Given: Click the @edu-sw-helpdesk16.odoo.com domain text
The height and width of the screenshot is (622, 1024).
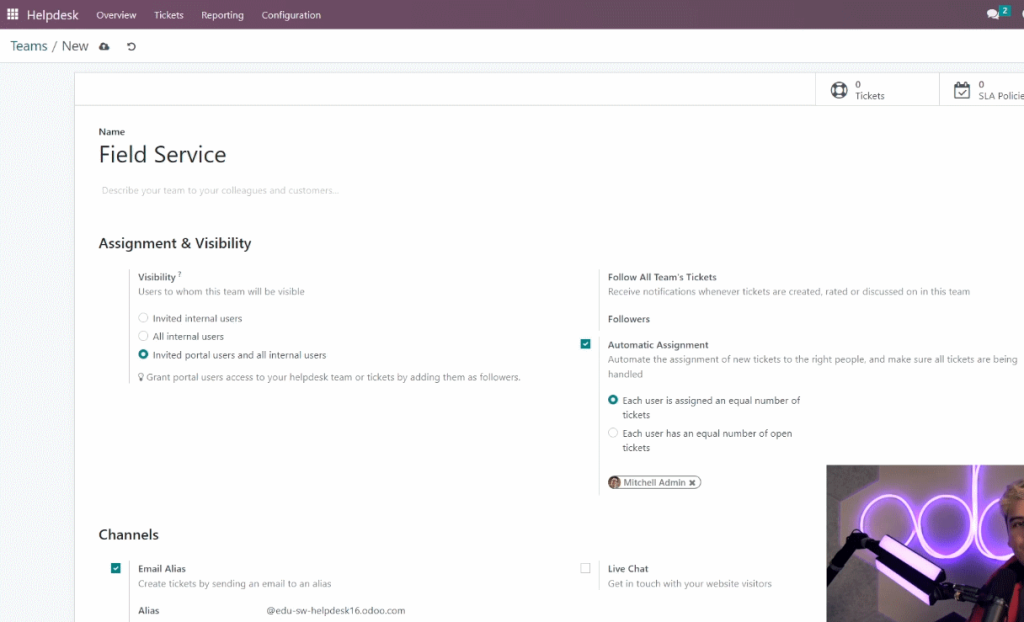Looking at the screenshot, I should [x=336, y=611].
